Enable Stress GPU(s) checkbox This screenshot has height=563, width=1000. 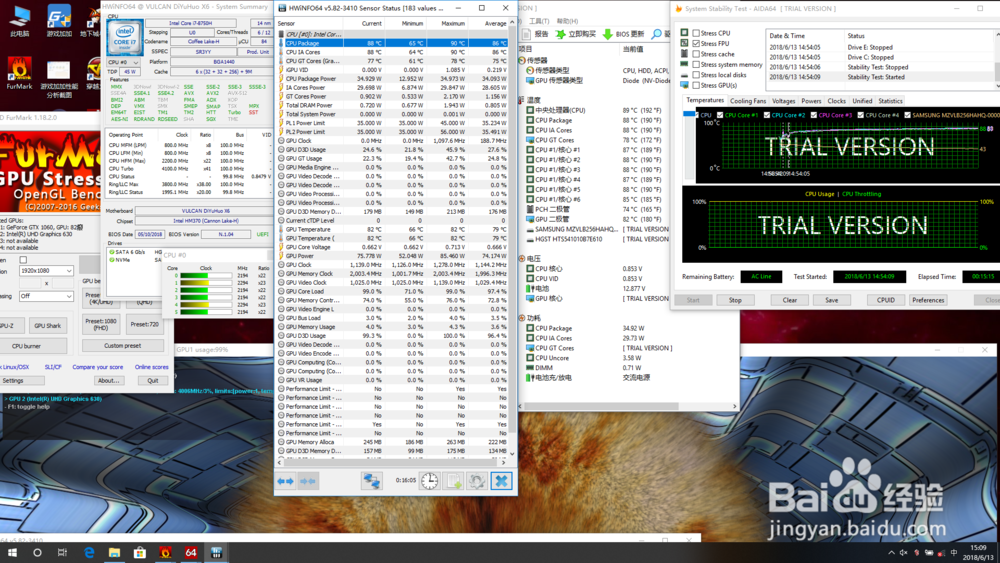tap(696, 85)
